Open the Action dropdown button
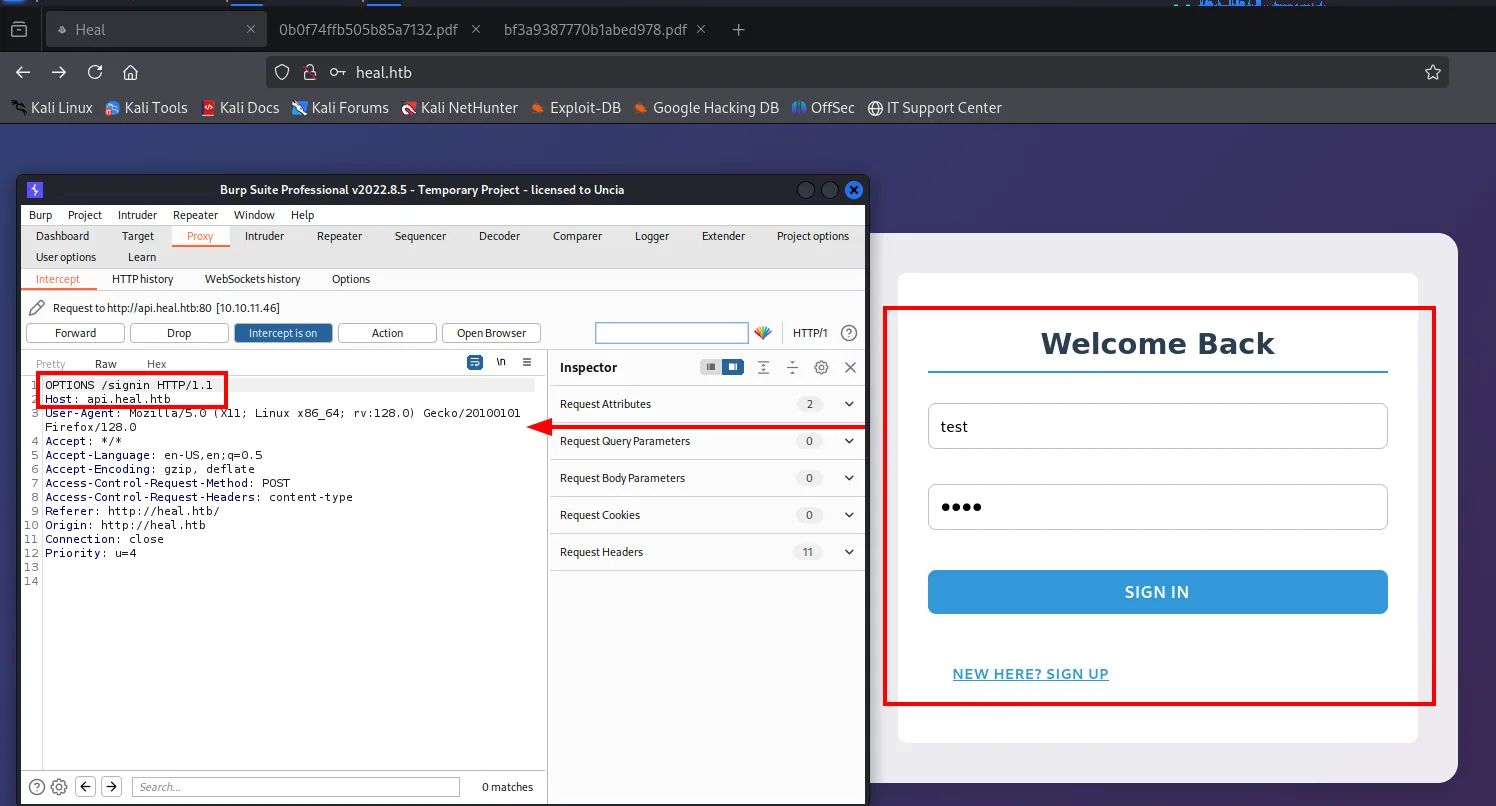This screenshot has height=806, width=1496. click(387, 333)
